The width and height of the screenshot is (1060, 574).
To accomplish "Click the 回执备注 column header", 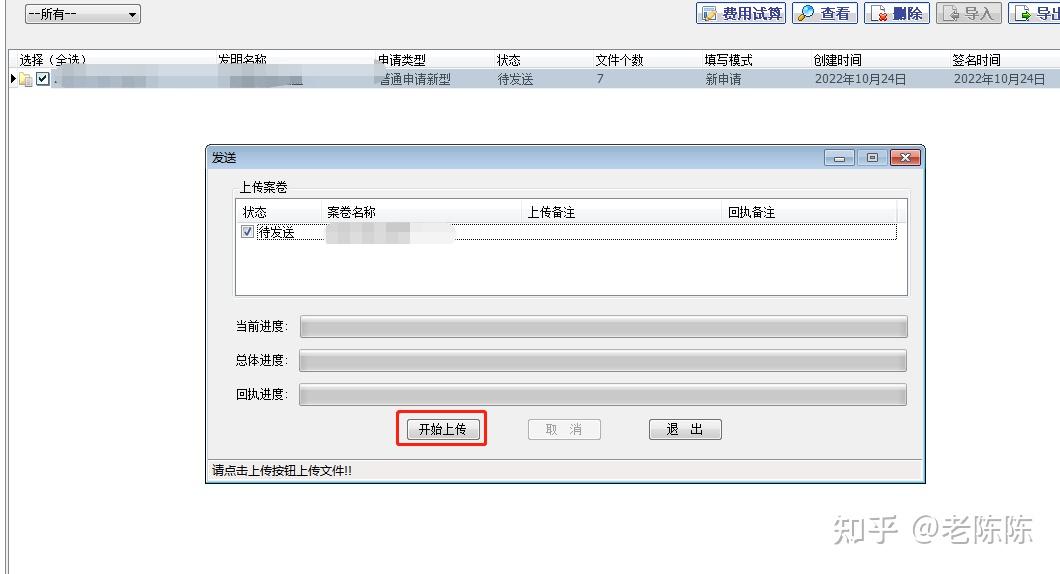I will point(751,212).
